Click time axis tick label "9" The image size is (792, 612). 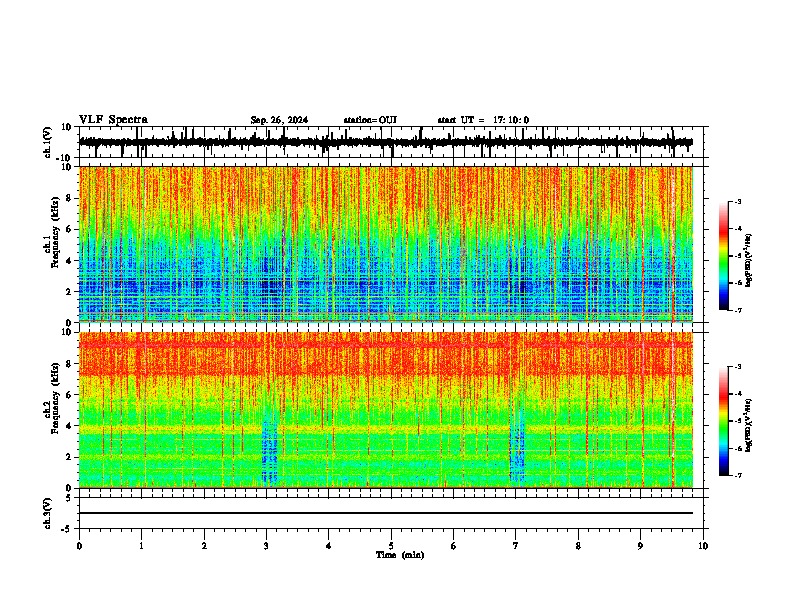click(640, 546)
